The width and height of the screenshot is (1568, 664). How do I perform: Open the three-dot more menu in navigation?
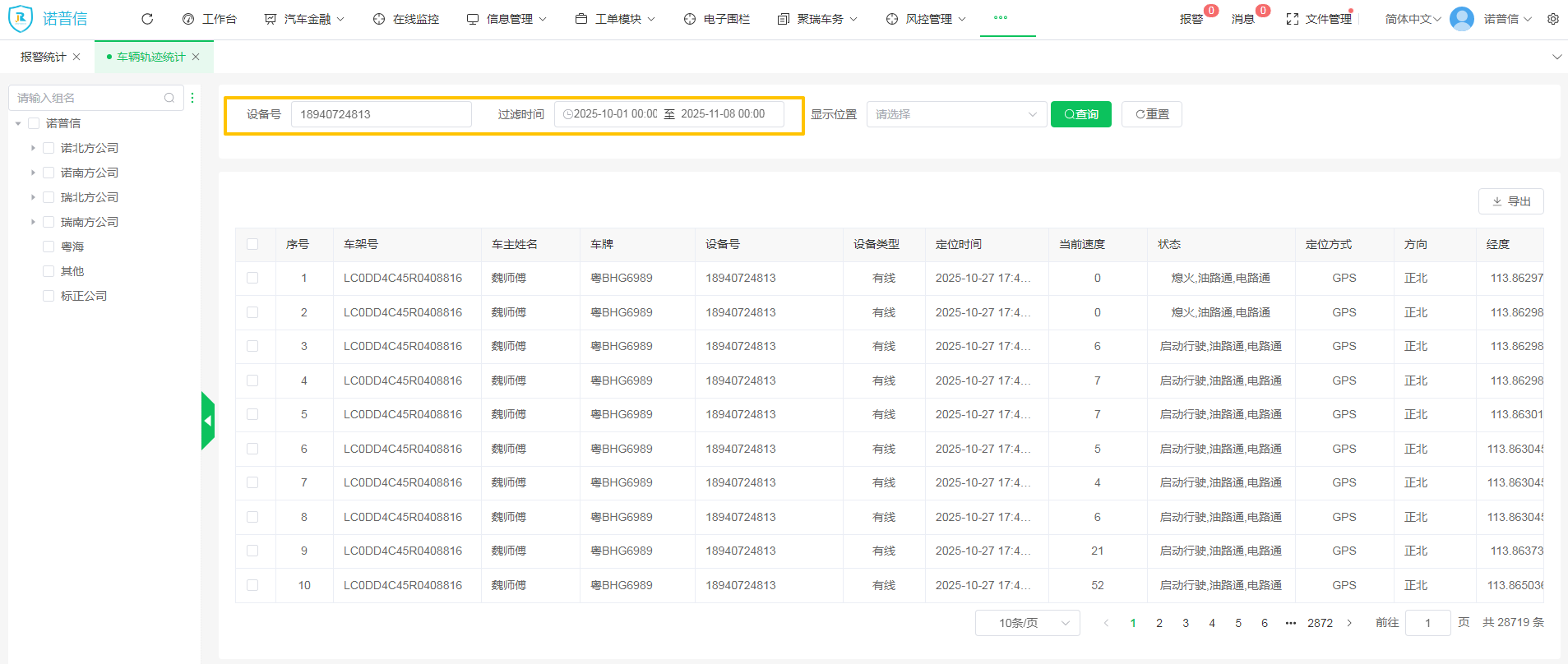[1000, 17]
